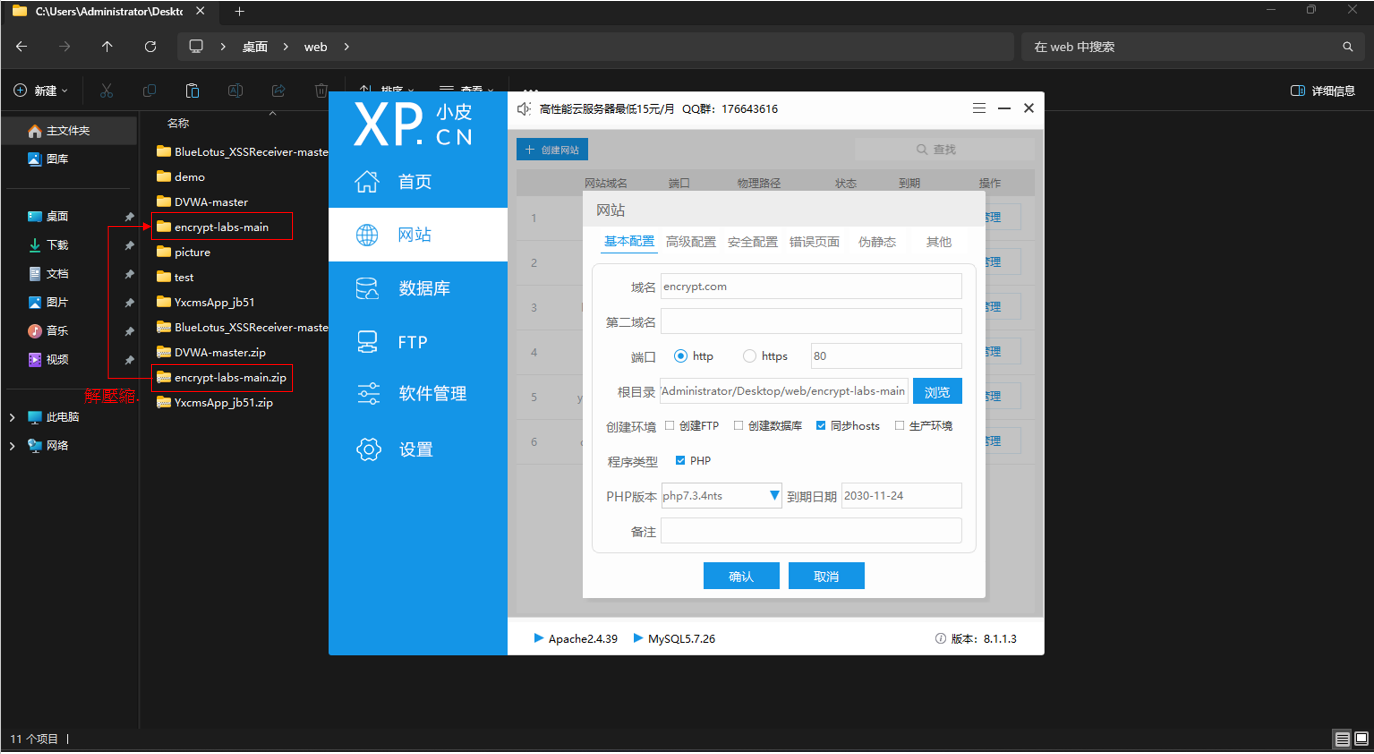Refresh the Explorer folder view

pos(151,47)
